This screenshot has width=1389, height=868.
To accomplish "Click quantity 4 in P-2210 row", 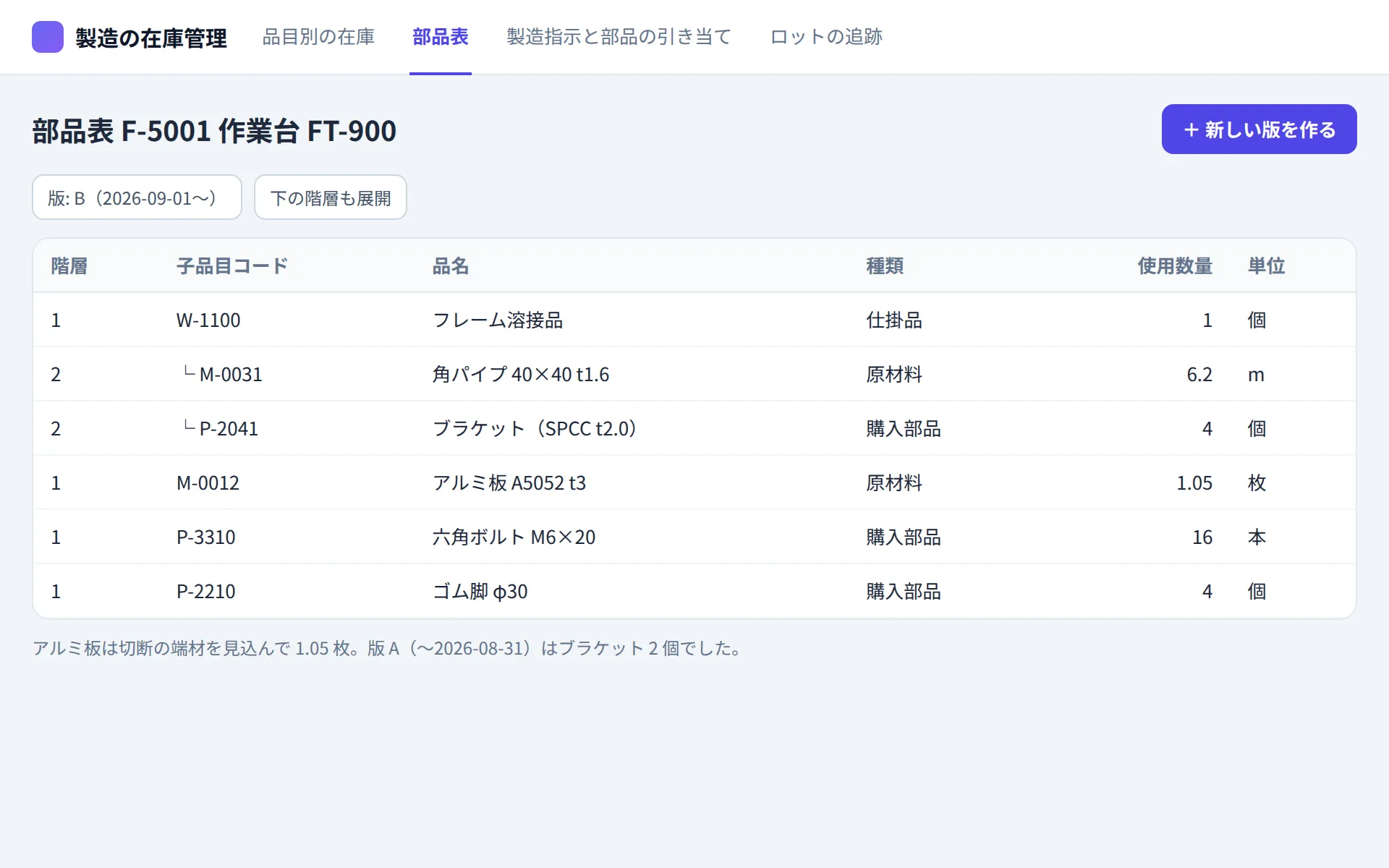I will [1207, 592].
